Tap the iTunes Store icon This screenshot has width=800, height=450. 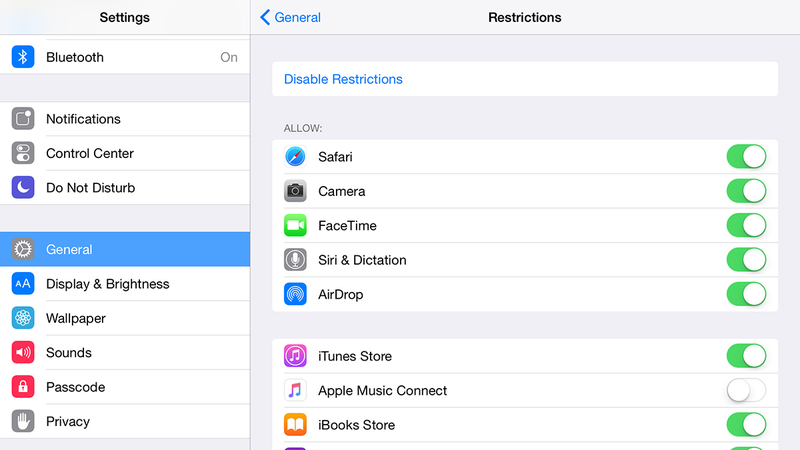(295, 356)
